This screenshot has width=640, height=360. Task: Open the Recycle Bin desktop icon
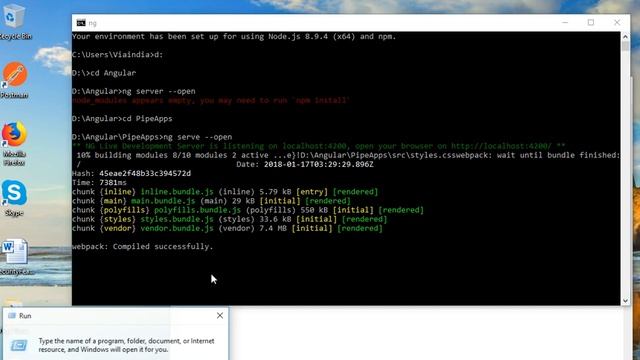[15, 22]
